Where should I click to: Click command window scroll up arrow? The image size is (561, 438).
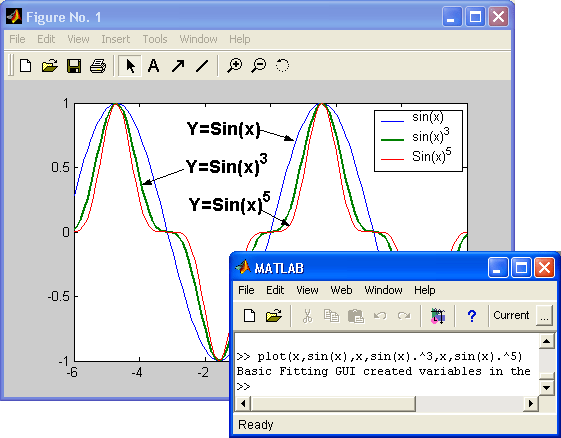pyautogui.click(x=547, y=342)
